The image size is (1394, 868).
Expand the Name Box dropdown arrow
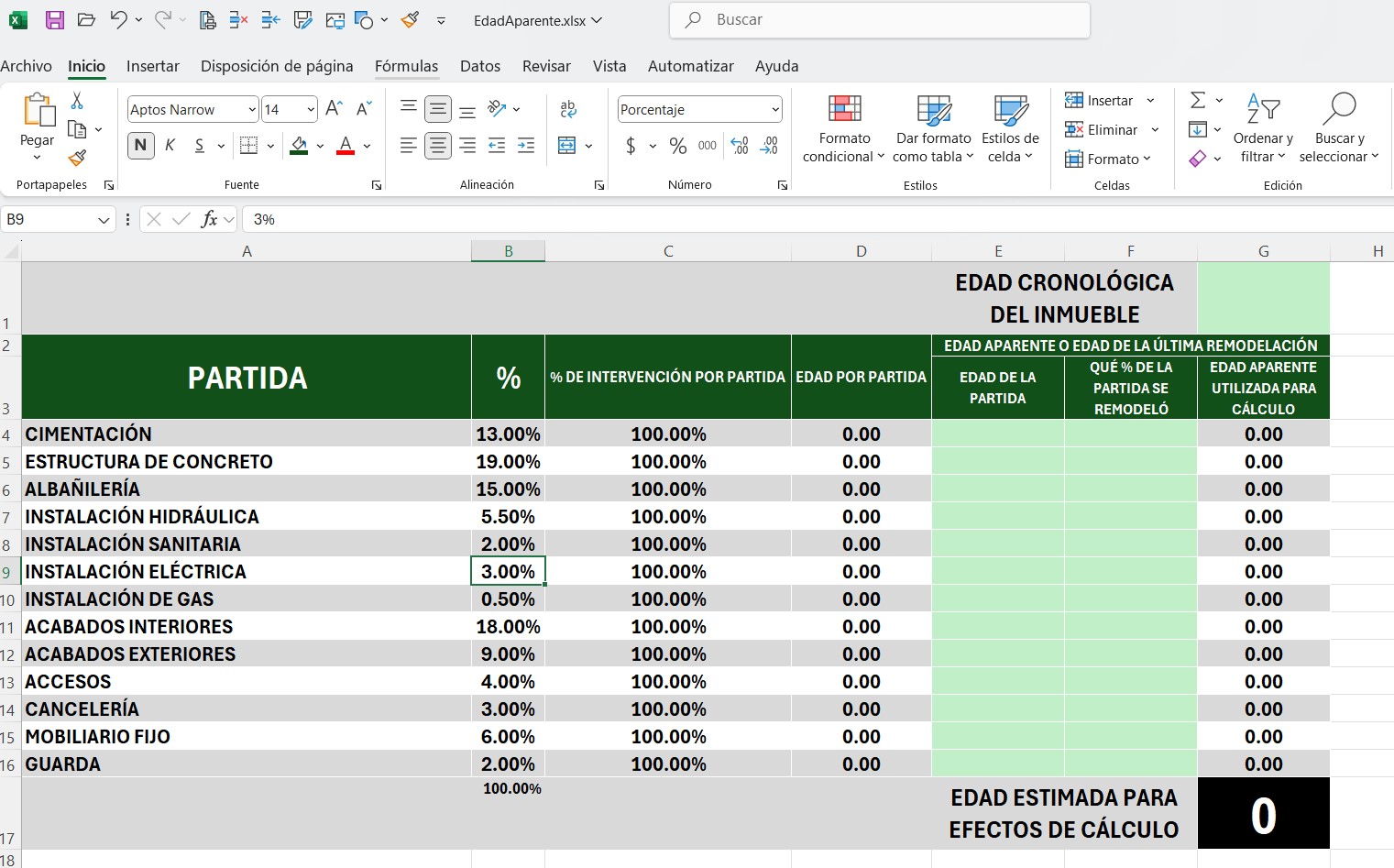pos(104,220)
